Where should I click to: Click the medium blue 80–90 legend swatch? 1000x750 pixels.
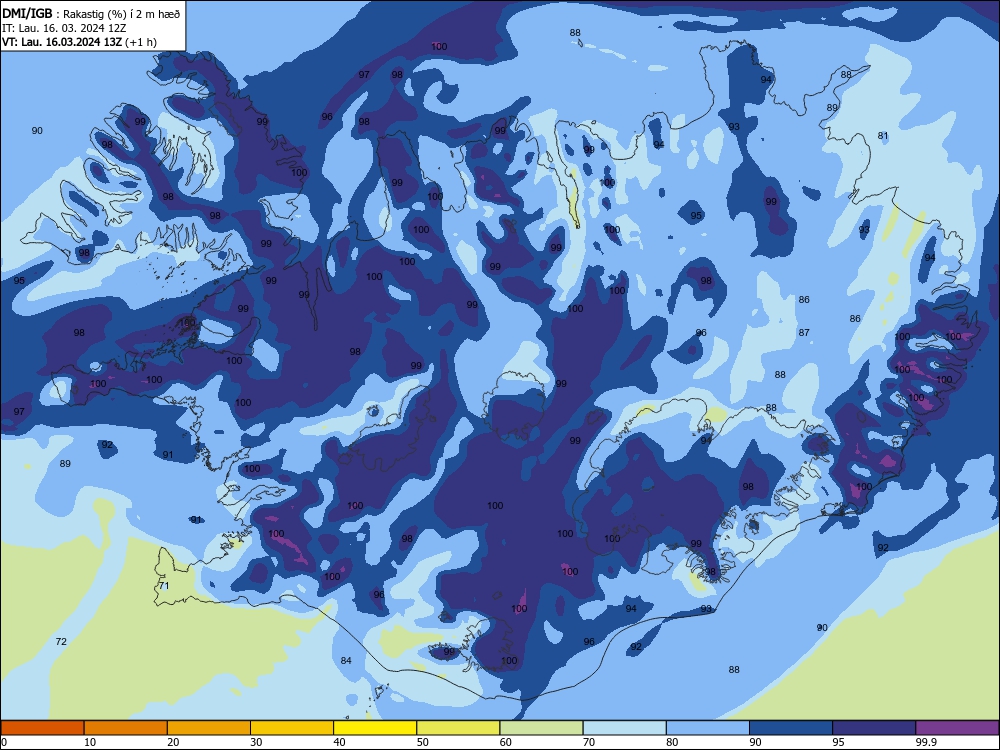coord(708,728)
